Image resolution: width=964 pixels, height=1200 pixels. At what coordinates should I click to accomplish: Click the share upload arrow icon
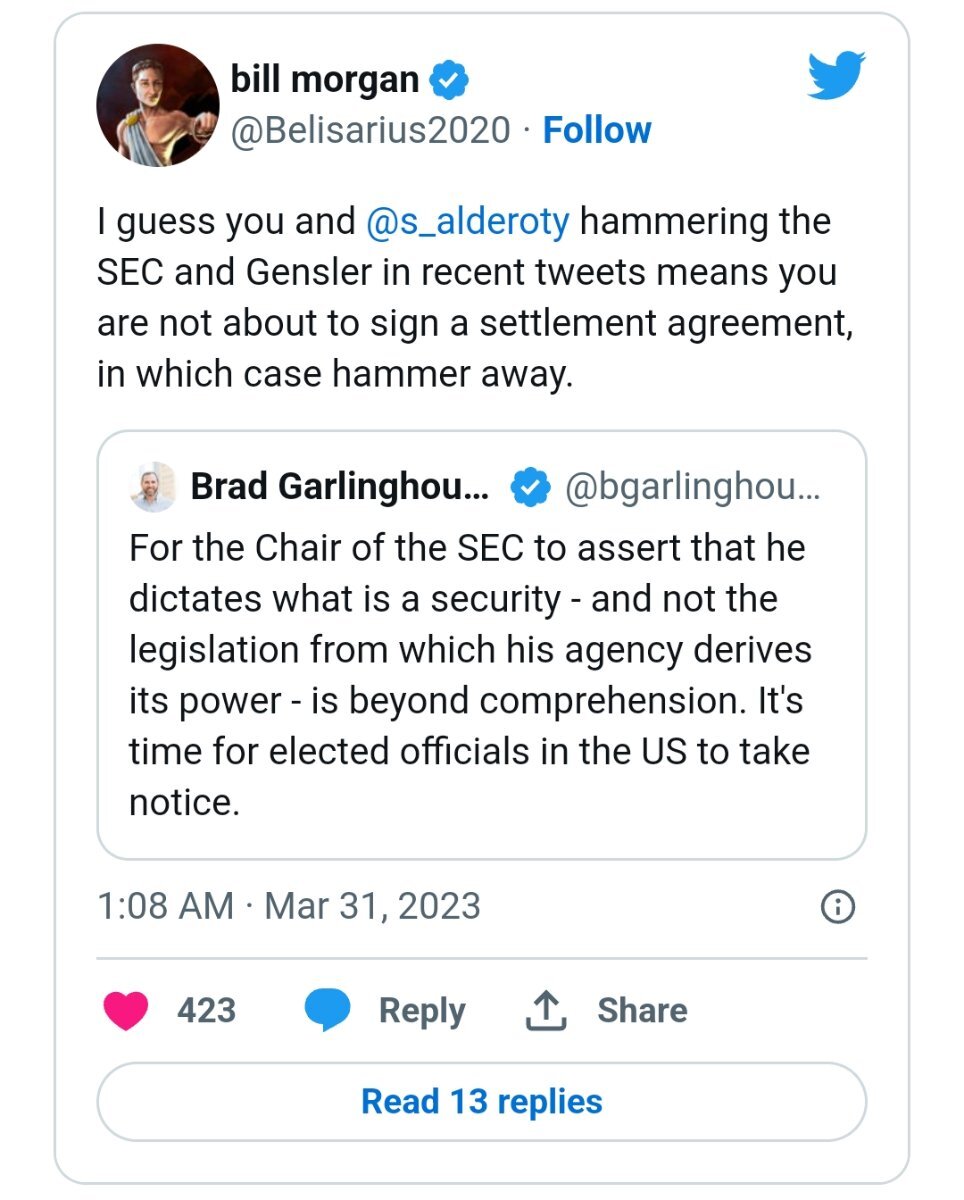point(546,1010)
